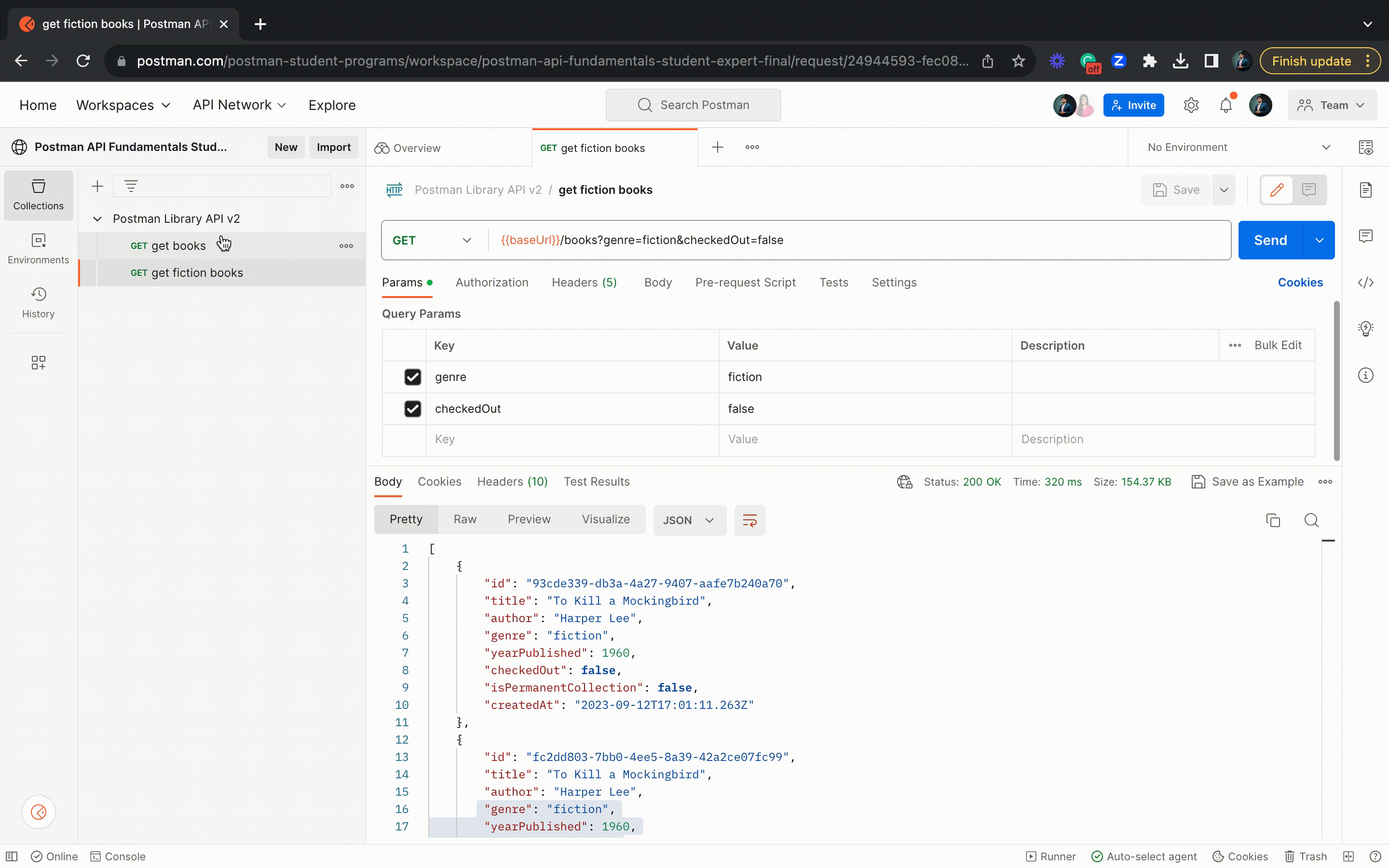Screen dimensions: 1389x868
Task: Open the Test Results tab
Action: click(597, 482)
